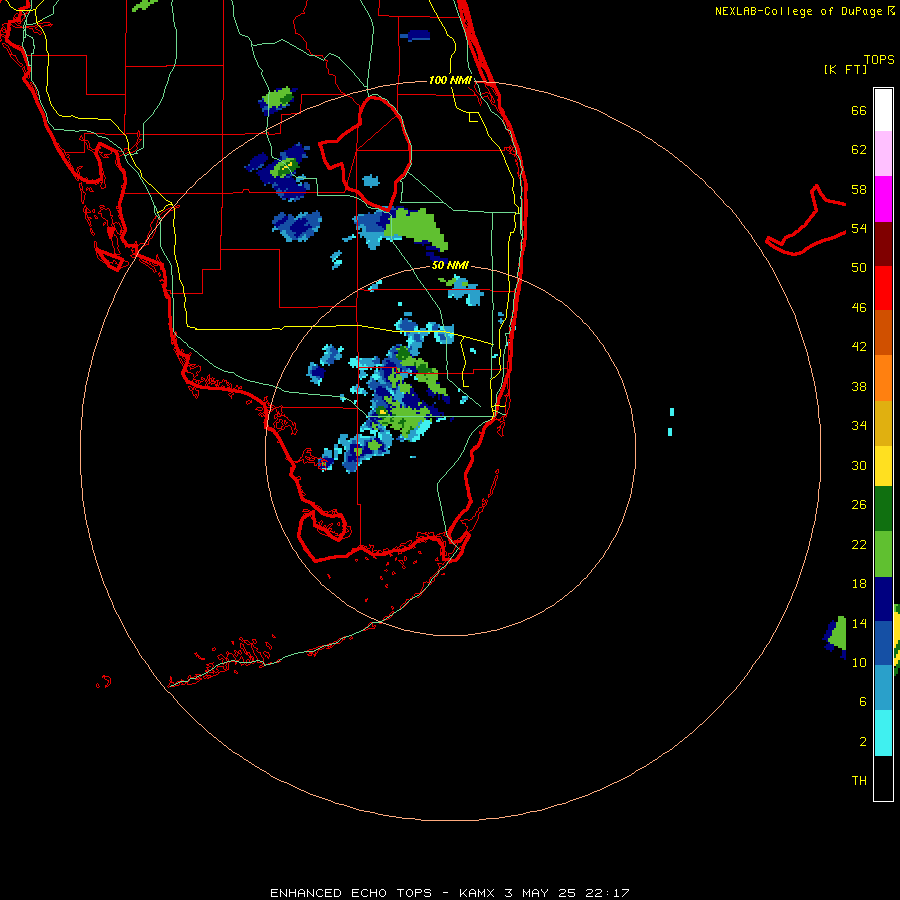
Task: Click the 34 legend value
Action: pyautogui.click(x=859, y=426)
